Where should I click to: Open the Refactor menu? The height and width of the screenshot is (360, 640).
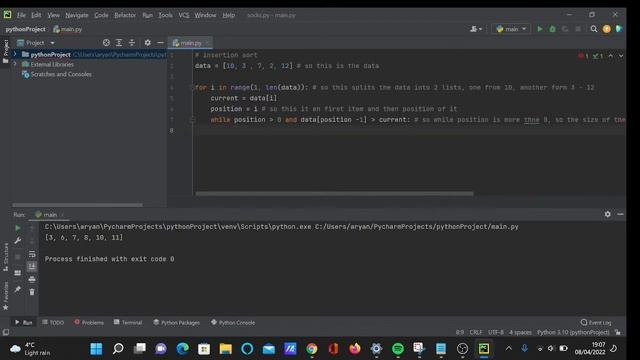[125, 15]
